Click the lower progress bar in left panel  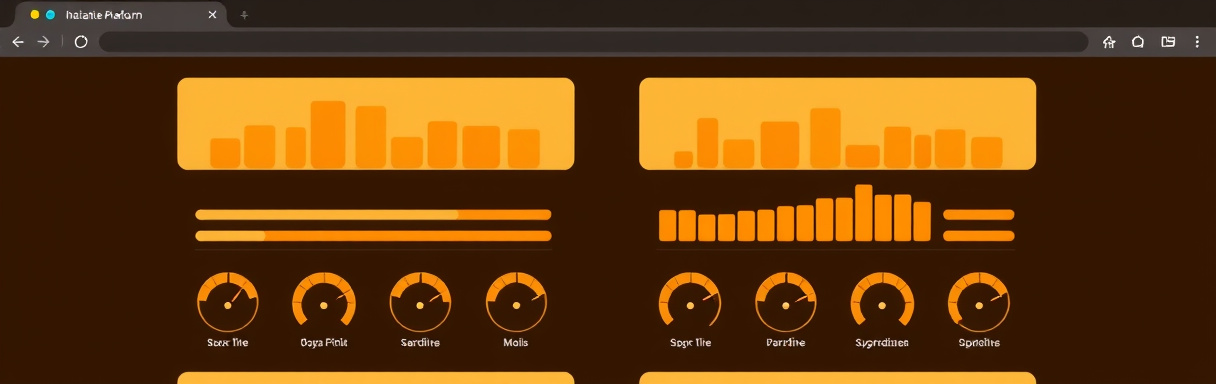pos(373,236)
